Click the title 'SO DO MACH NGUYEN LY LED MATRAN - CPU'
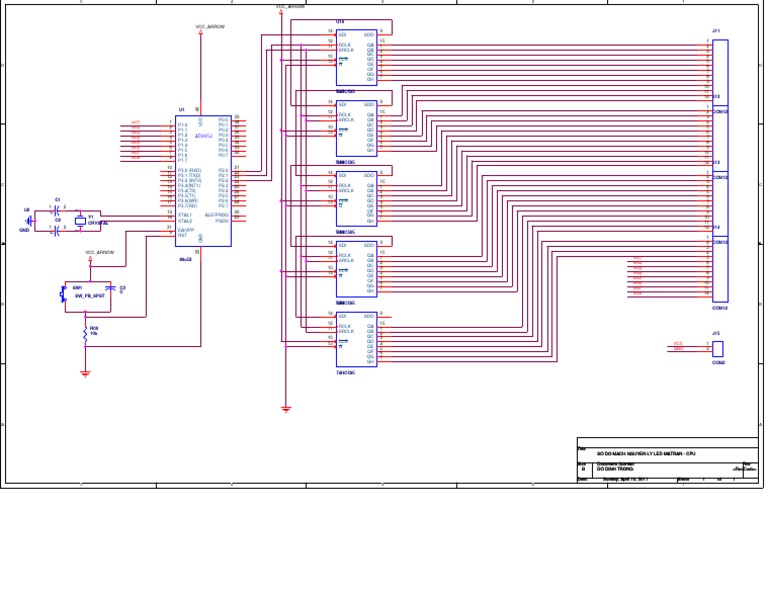 tap(646, 454)
